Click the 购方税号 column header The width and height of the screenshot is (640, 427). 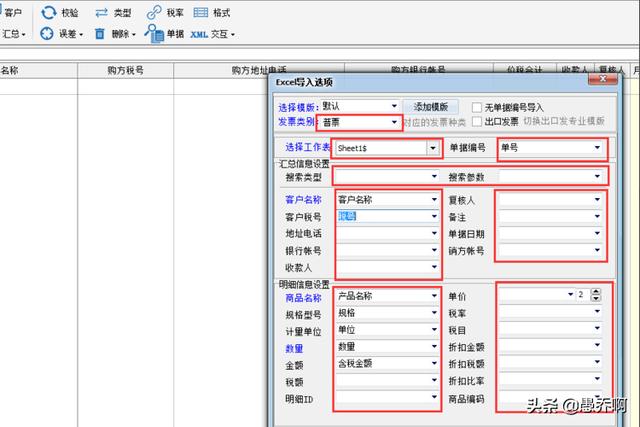pyautogui.click(x=125, y=71)
